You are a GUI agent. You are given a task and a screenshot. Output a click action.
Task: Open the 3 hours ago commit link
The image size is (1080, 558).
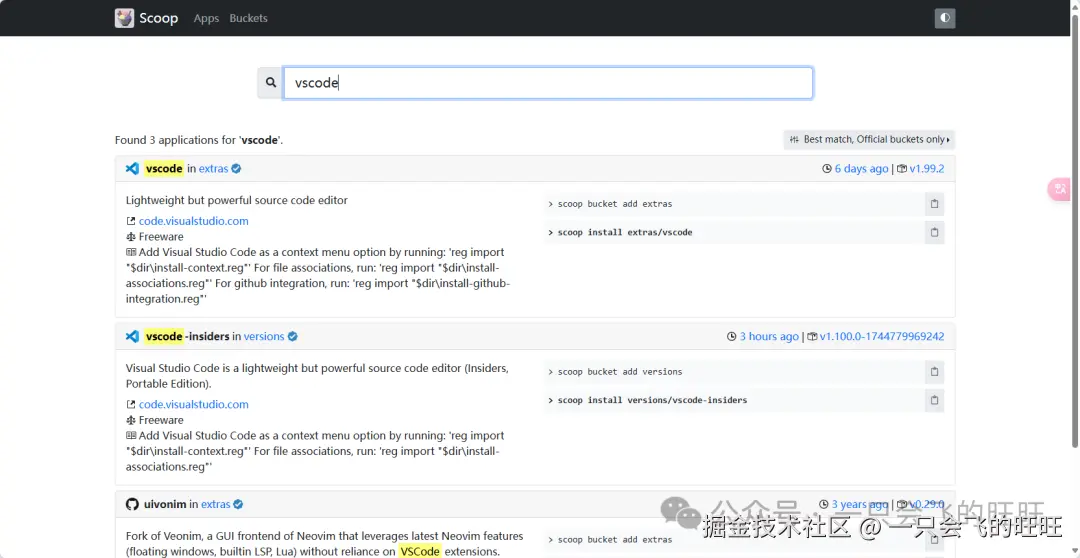(769, 337)
